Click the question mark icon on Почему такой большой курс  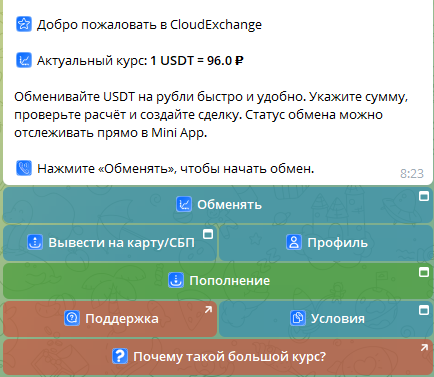[x=120, y=356]
